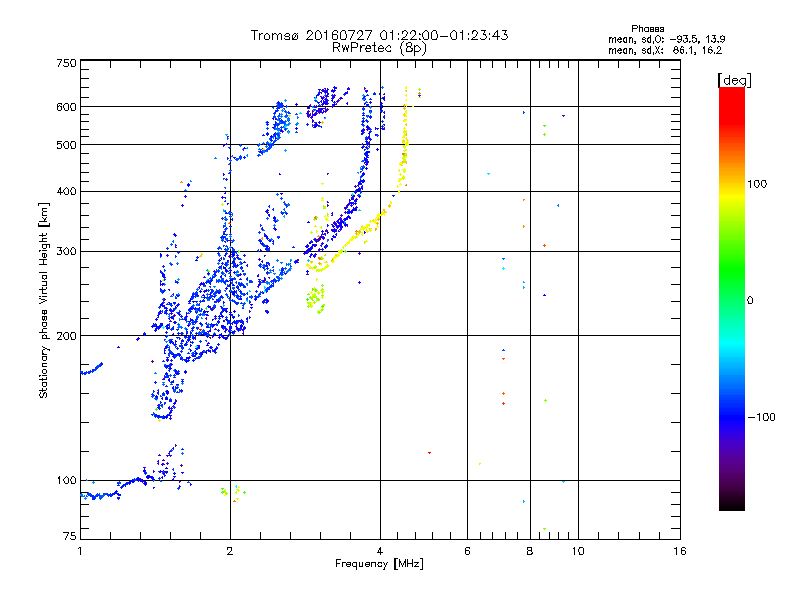The height and width of the screenshot is (600, 800).
Task: Click the black bottom of the phase colorbar
Action: 732,503
